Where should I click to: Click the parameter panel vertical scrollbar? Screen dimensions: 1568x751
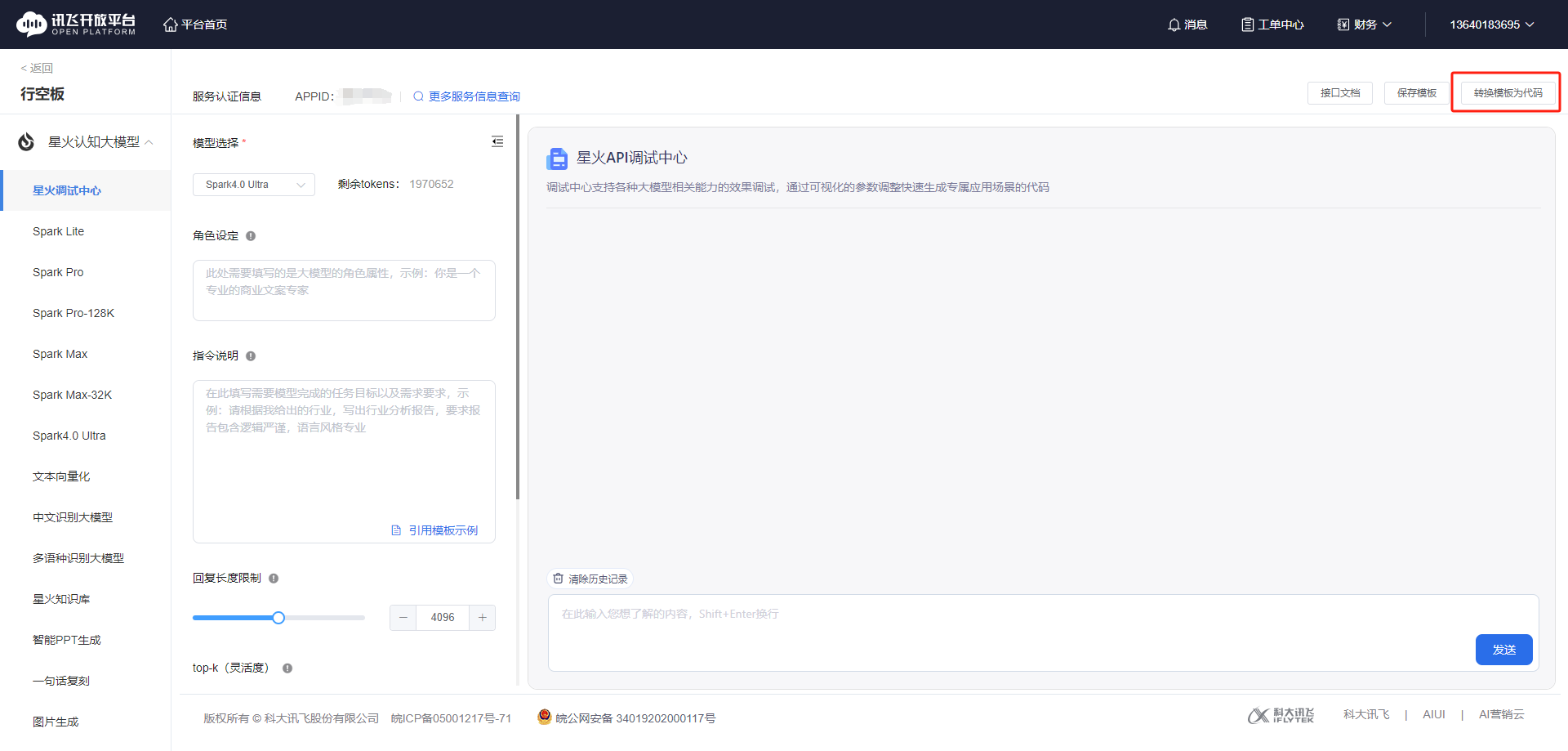(x=518, y=306)
